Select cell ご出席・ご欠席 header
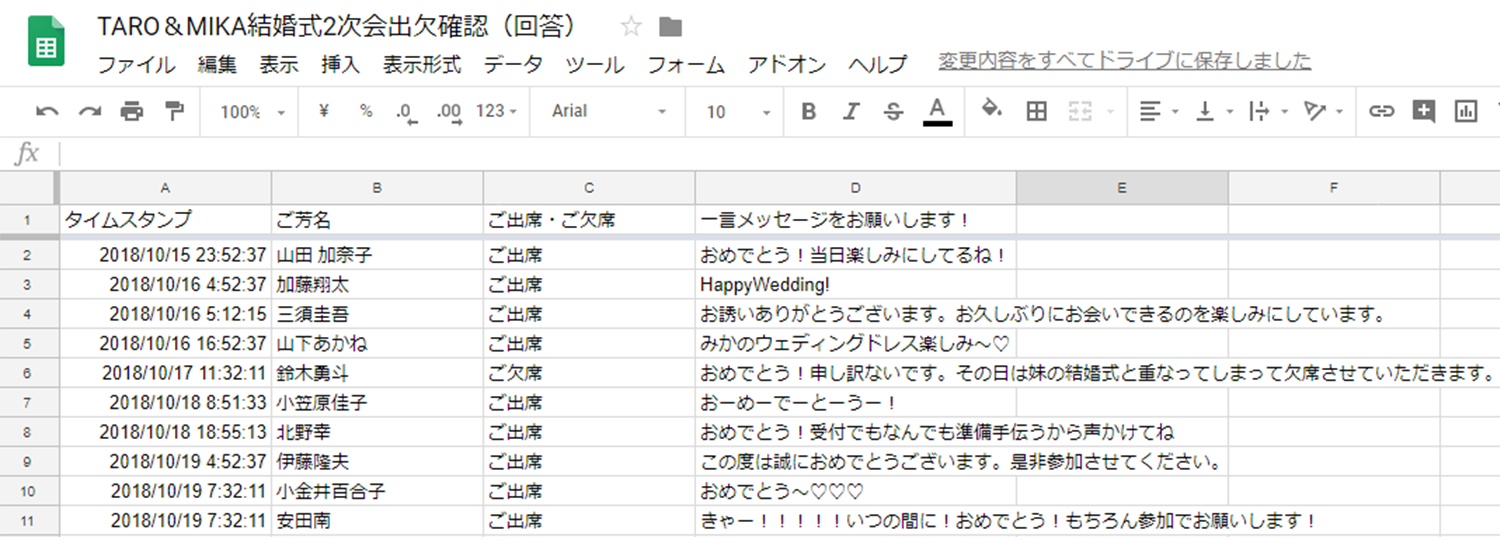Image resolution: width=1500 pixels, height=540 pixels. [589, 220]
